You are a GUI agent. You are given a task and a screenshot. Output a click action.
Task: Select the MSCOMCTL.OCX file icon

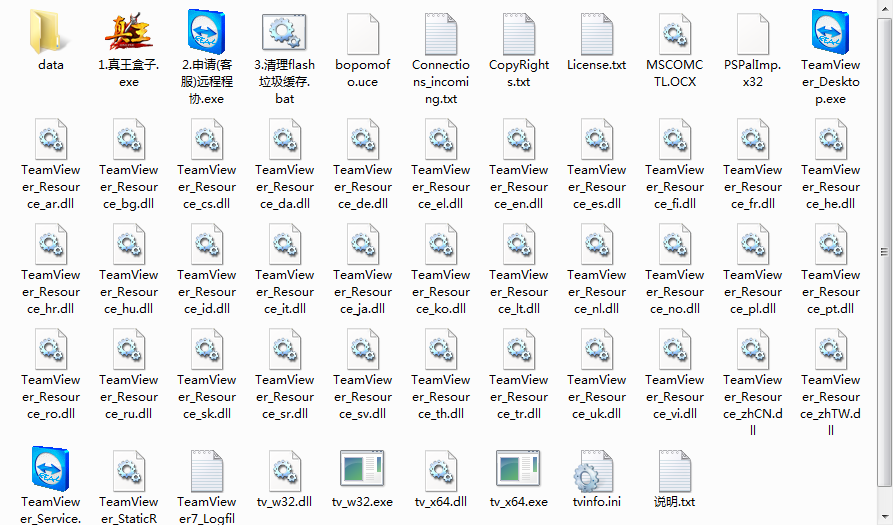click(x=675, y=34)
